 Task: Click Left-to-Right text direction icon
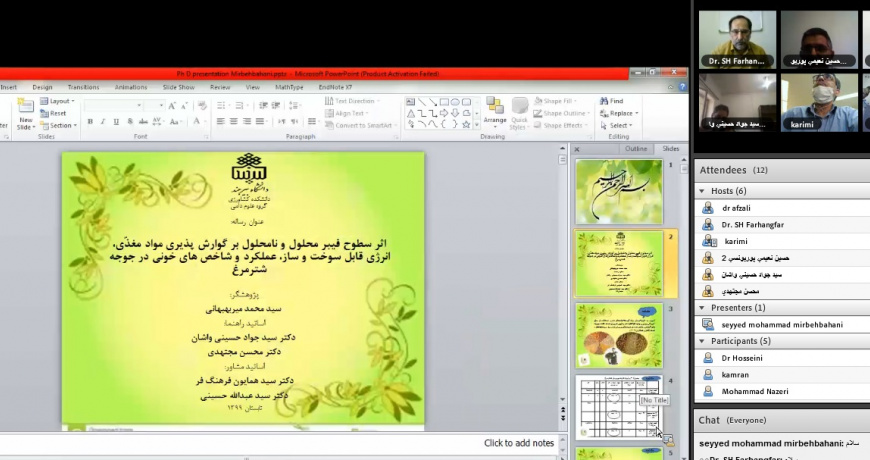pos(282,122)
